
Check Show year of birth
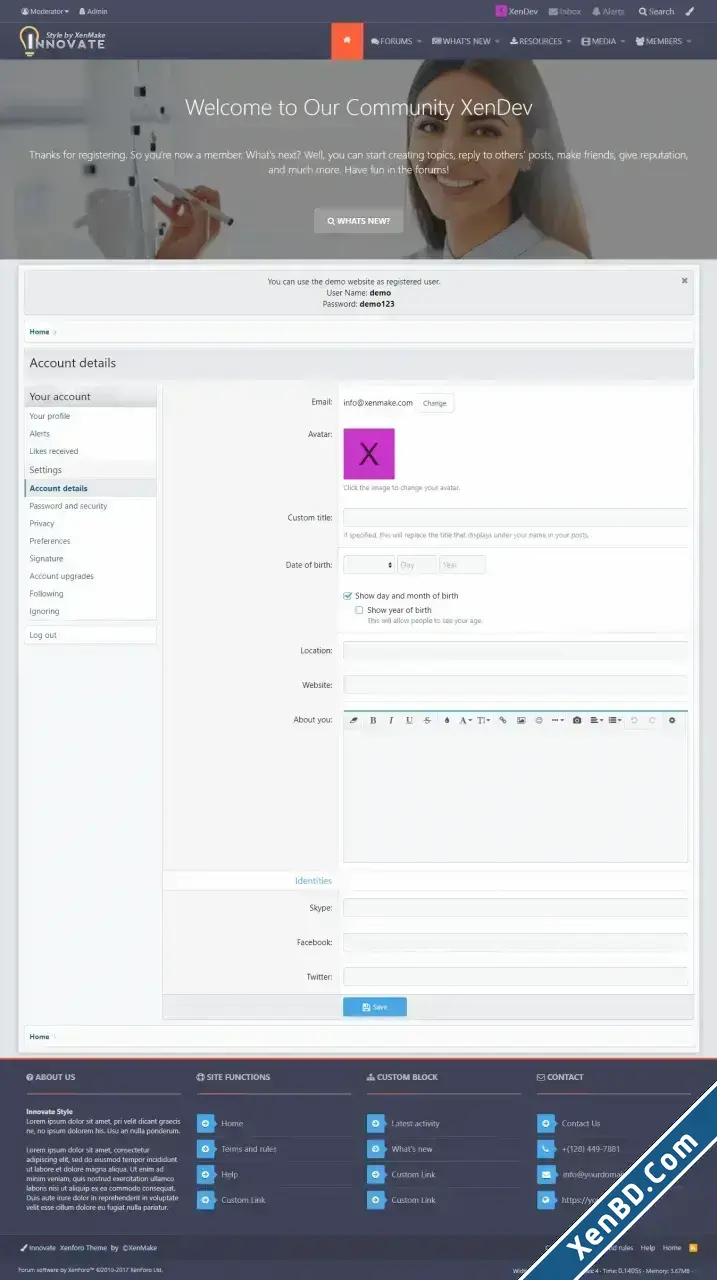click(x=360, y=610)
